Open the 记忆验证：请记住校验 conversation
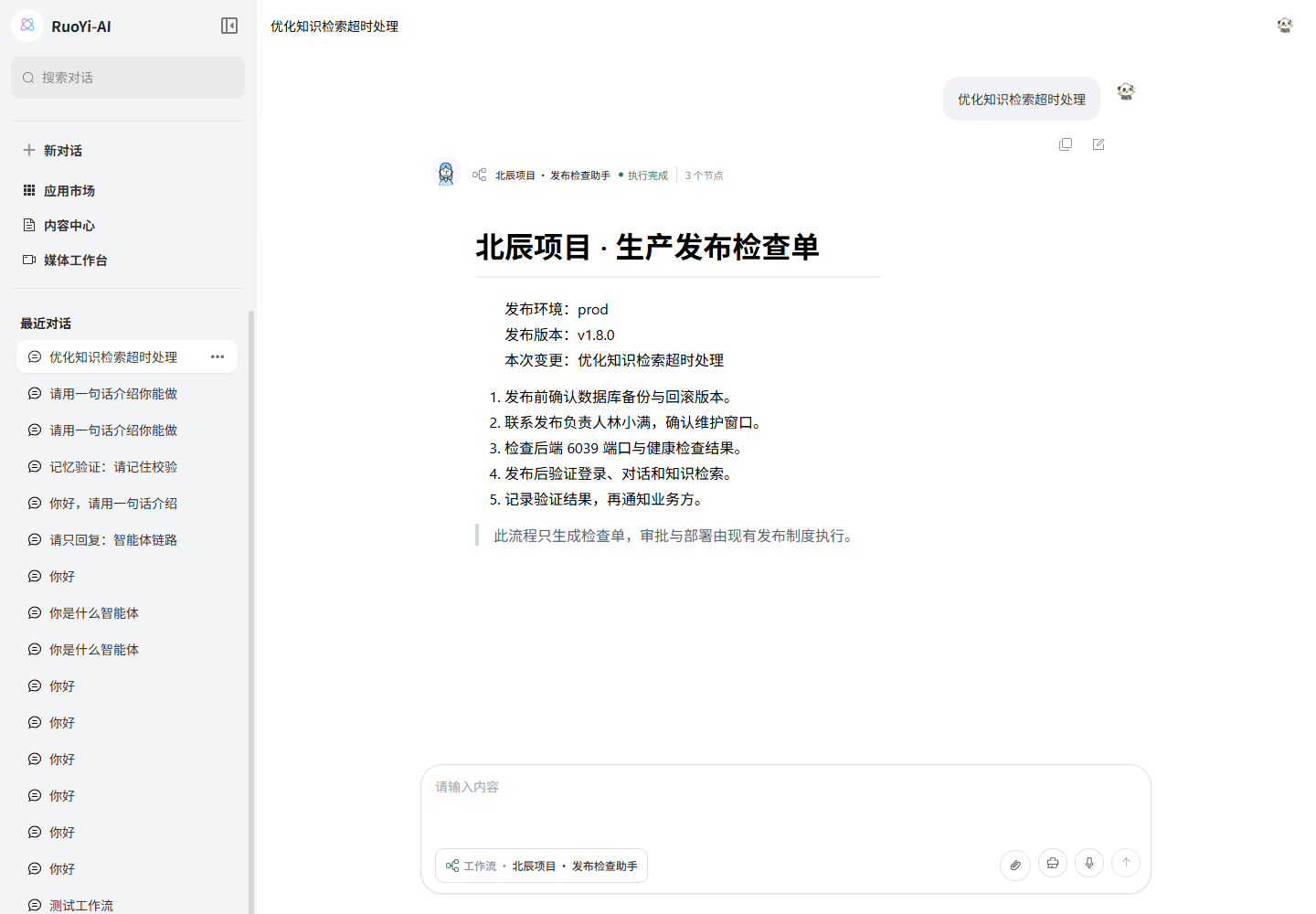This screenshot has height=914, width=1316. pos(127,466)
